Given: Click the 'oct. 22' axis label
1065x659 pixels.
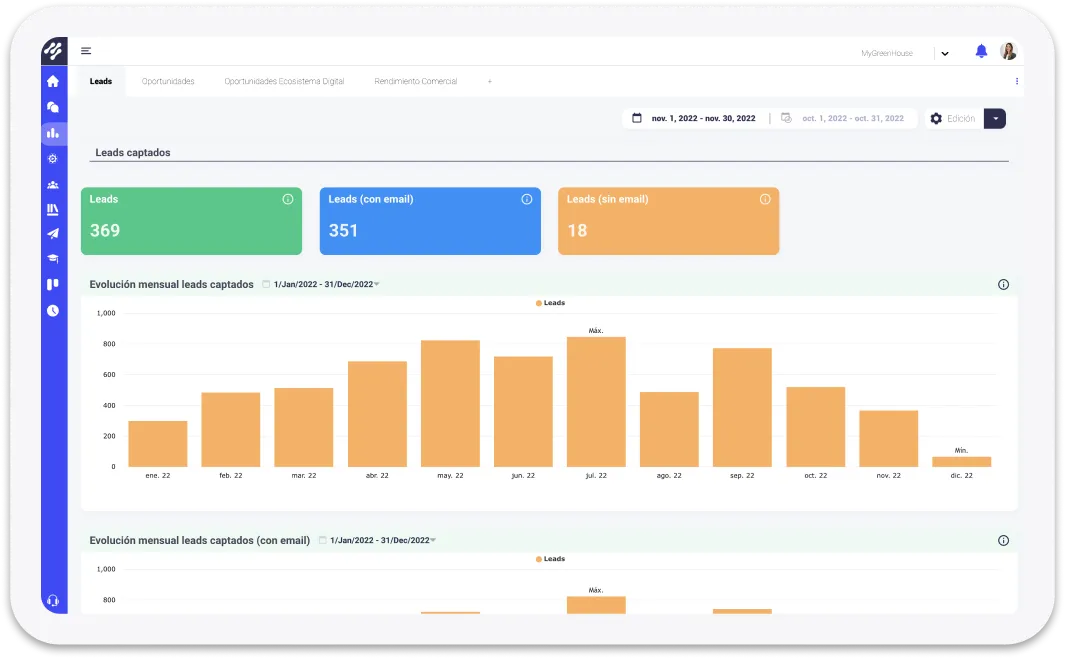Looking at the screenshot, I should (816, 476).
